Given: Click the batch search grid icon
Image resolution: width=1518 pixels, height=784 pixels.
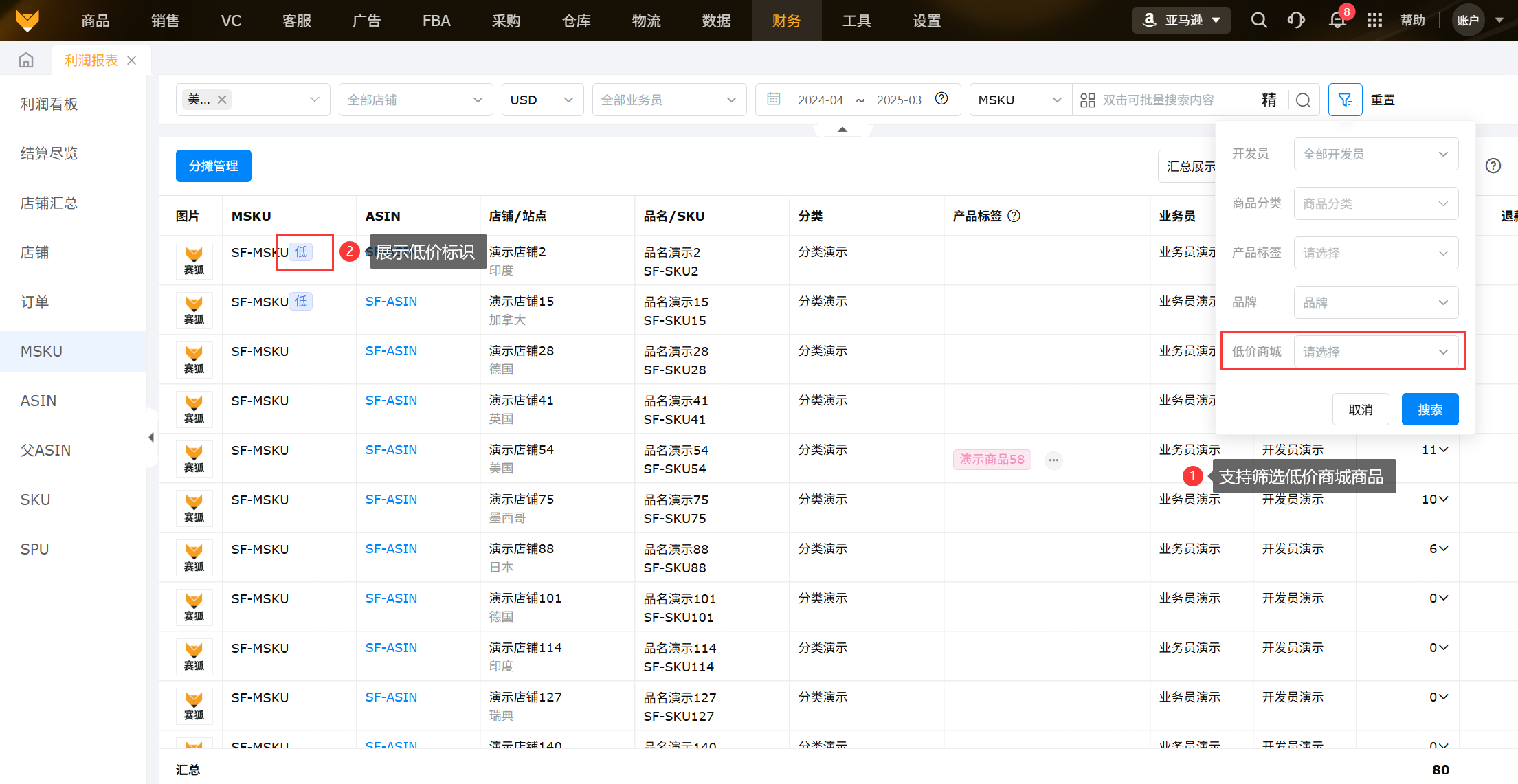Looking at the screenshot, I should coord(1087,100).
